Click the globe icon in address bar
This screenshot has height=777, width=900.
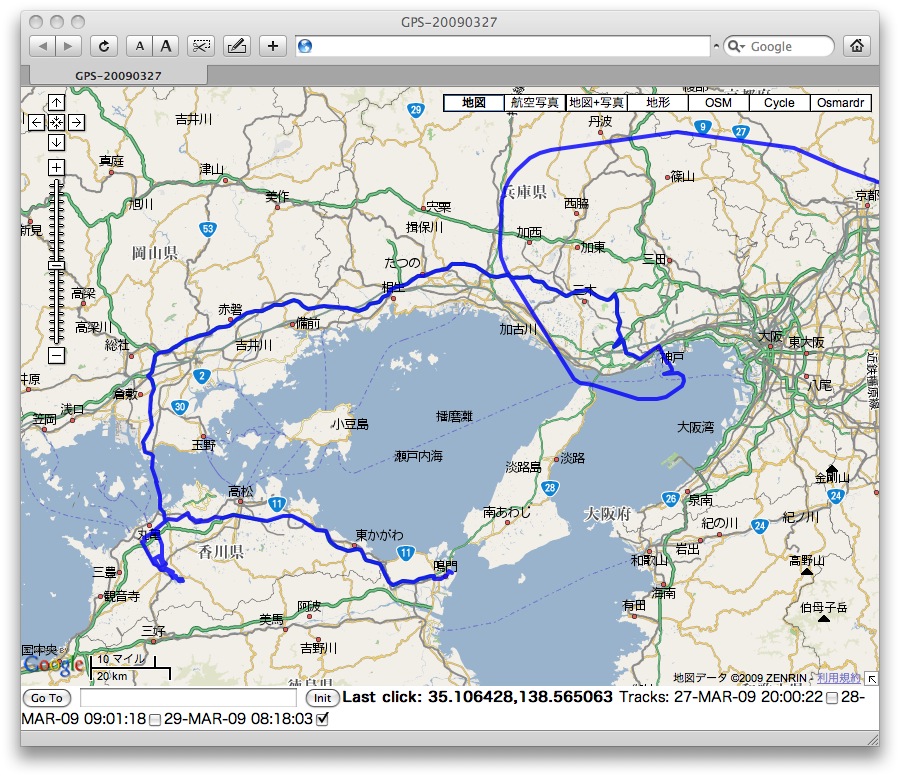click(x=305, y=46)
